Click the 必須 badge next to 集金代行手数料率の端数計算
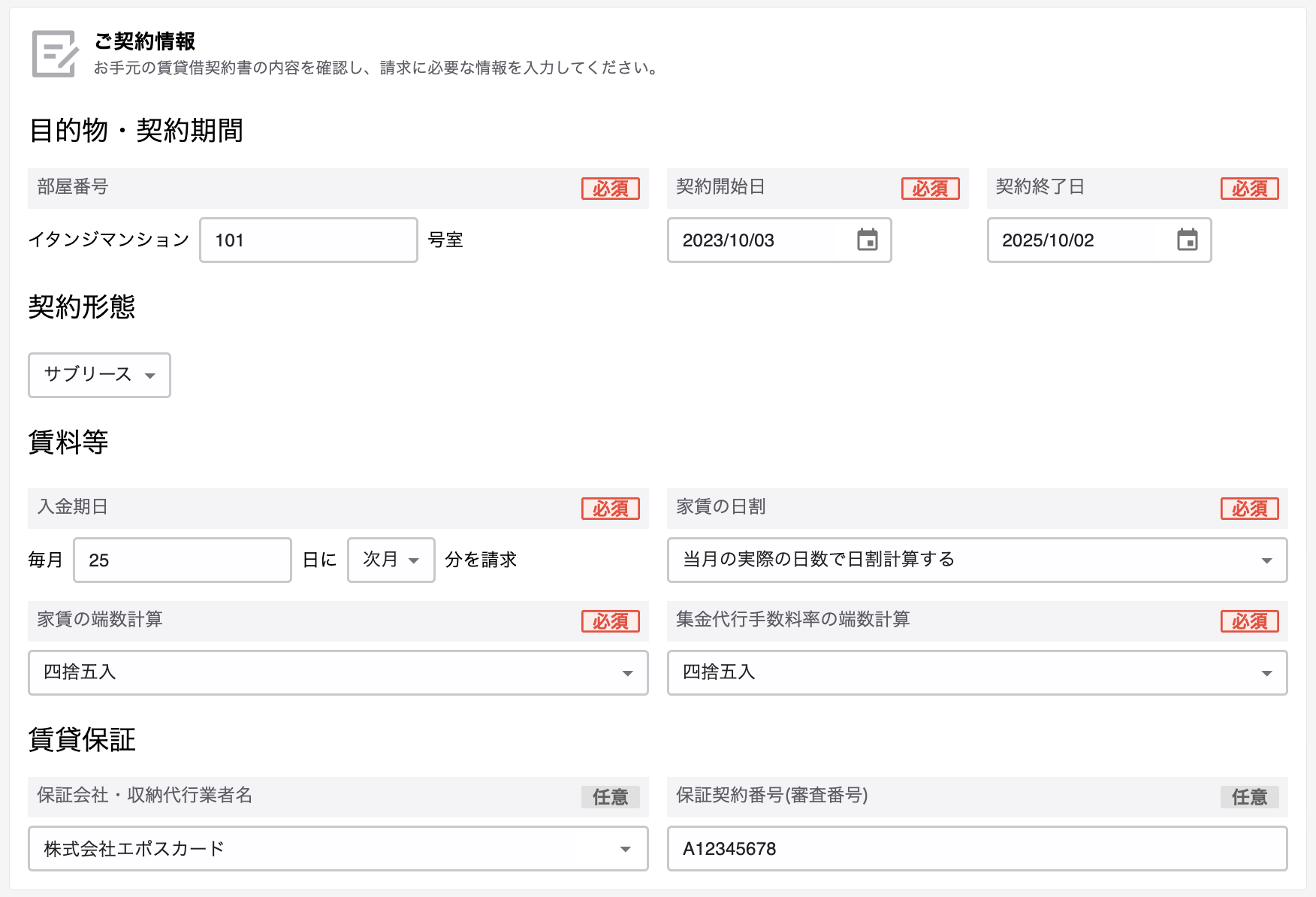 [x=1250, y=621]
